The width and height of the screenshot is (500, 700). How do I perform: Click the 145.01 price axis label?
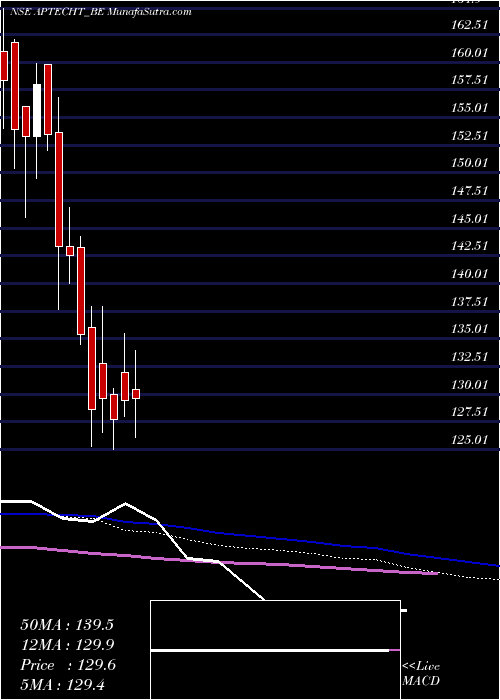(469, 219)
